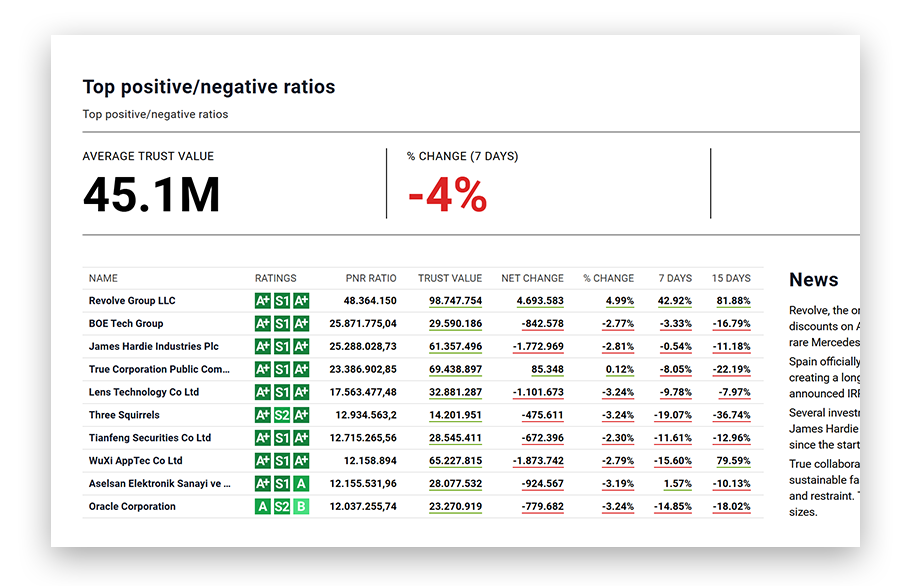914x586 pixels.
Task: Click trust value 98.747.754 for Revolve Group
Action: [455, 301]
